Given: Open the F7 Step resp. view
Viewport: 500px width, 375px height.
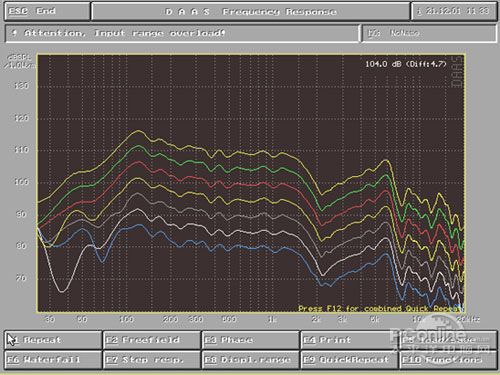Looking at the screenshot, I should tap(152, 360).
